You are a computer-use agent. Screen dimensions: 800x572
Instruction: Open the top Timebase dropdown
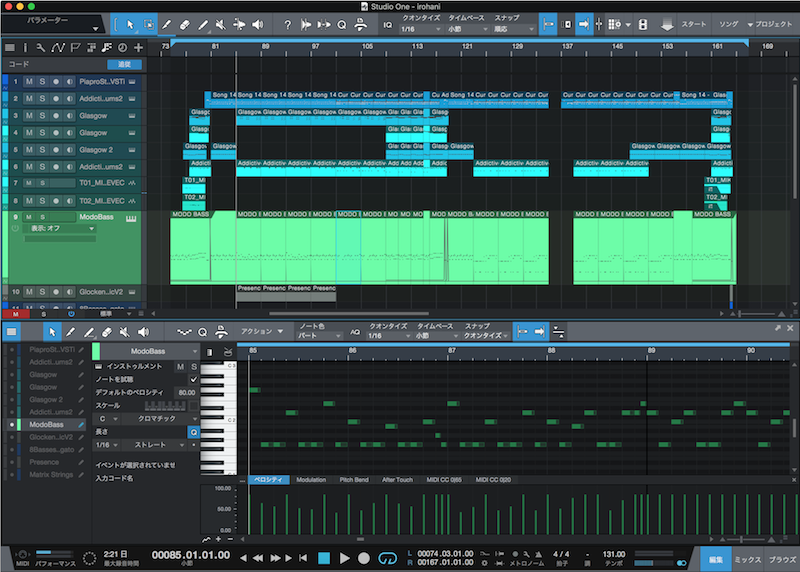[468, 30]
